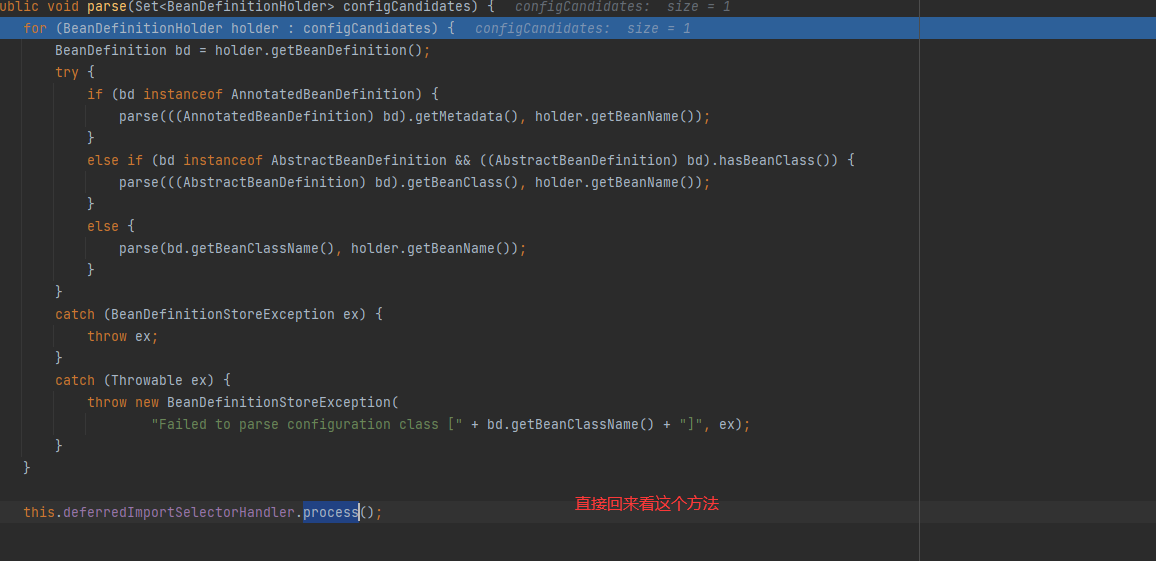Click 'new BeanDefinitionStoreException(' constructor call
The image size is (1156, 561).
tap(267, 403)
